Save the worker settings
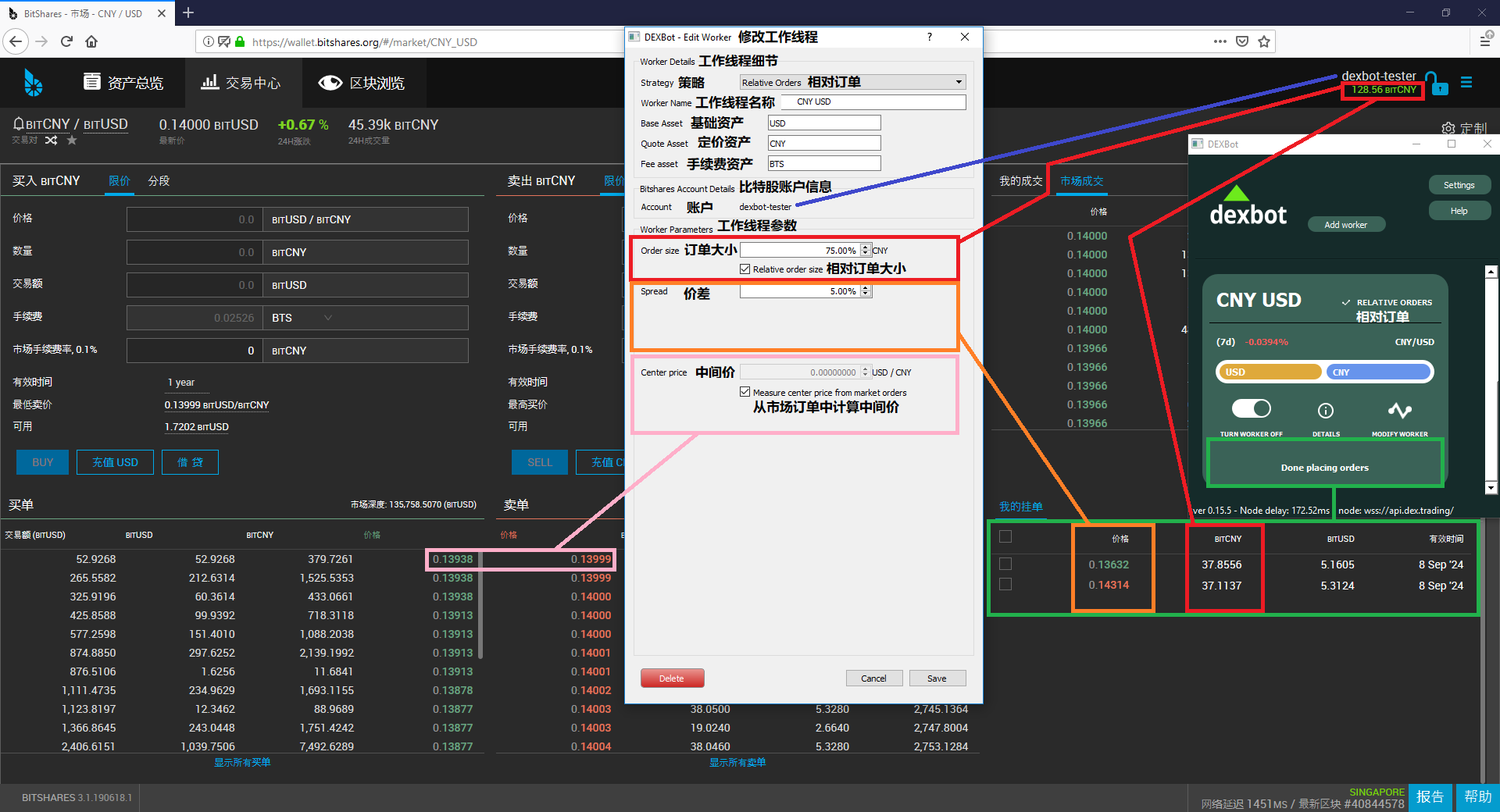1500x812 pixels. (937, 678)
